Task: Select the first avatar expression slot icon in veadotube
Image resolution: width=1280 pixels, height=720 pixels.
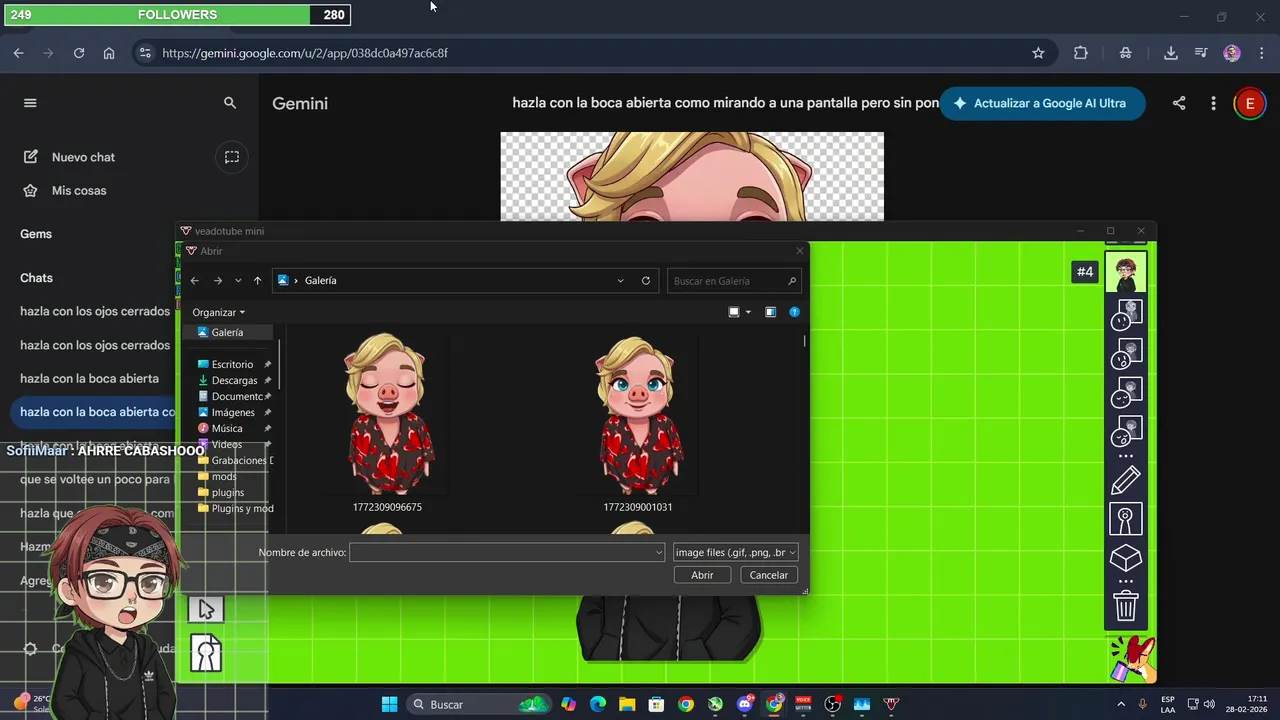Action: point(1126,315)
